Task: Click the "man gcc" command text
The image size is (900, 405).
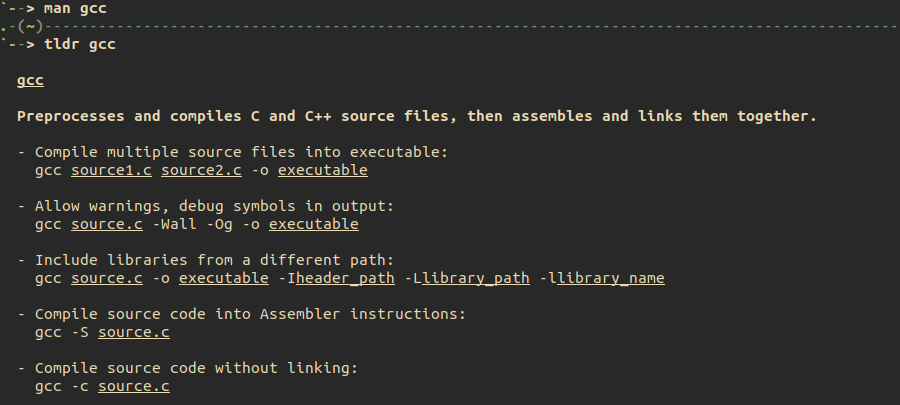Action: 76,8
